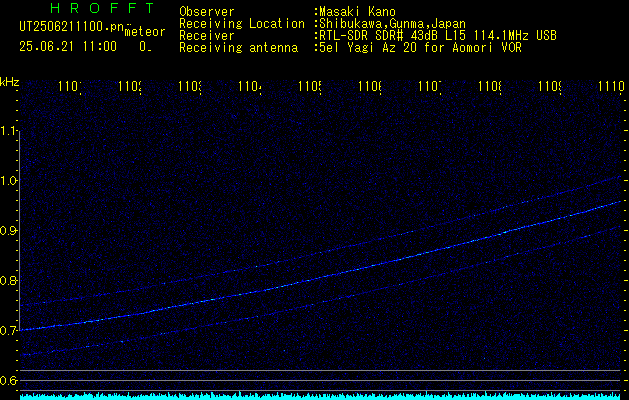Select location Shibukawa,Gunma,Japan

[392, 24]
